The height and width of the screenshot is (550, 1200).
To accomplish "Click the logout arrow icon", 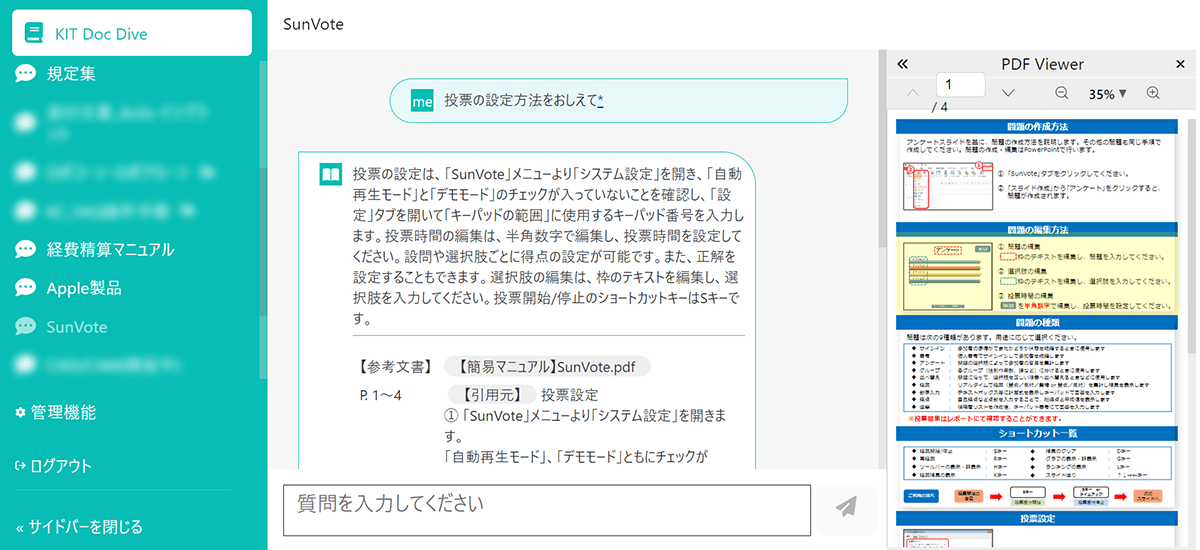I will pos(21,466).
